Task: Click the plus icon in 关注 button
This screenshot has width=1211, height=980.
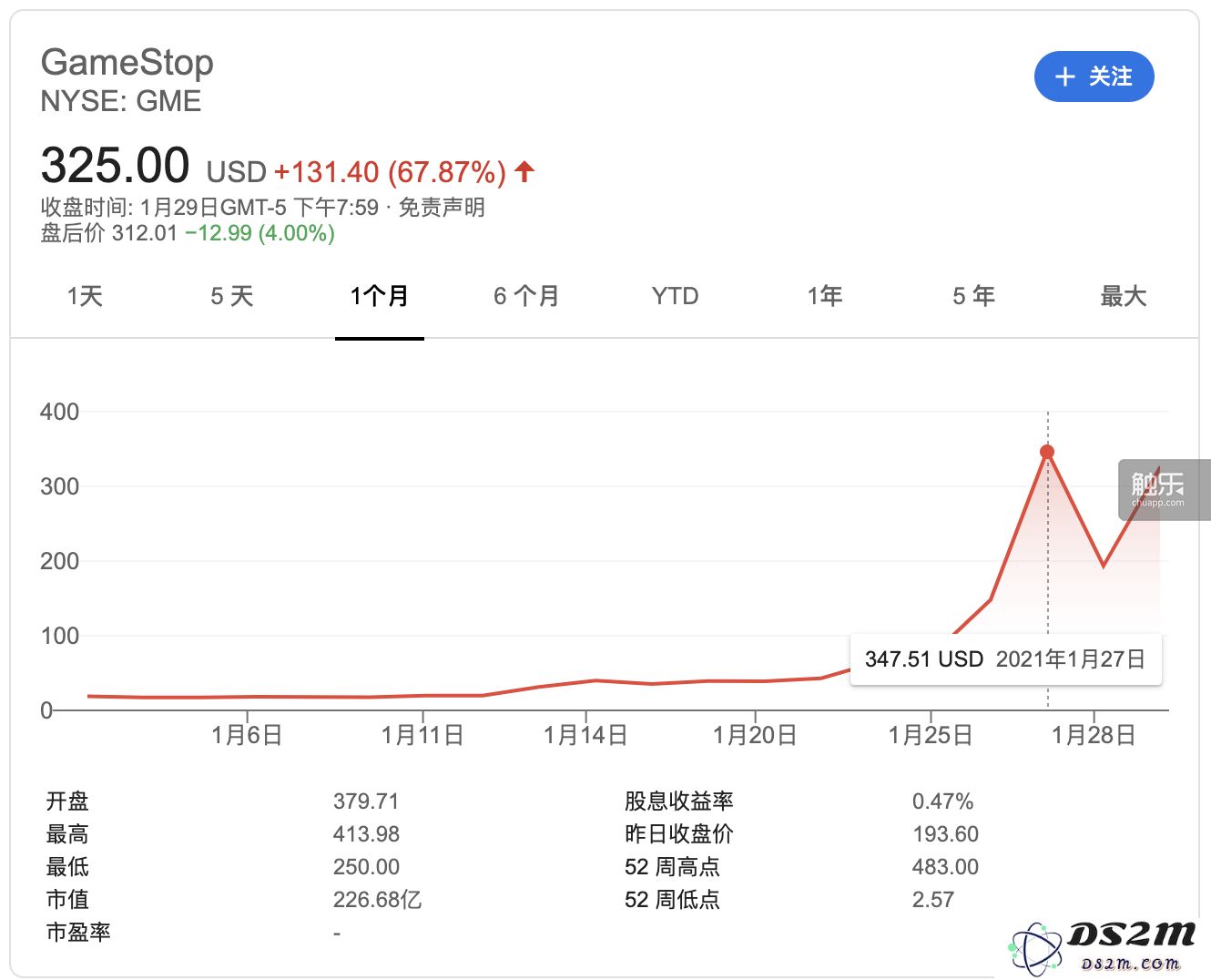Action: 1064,77
